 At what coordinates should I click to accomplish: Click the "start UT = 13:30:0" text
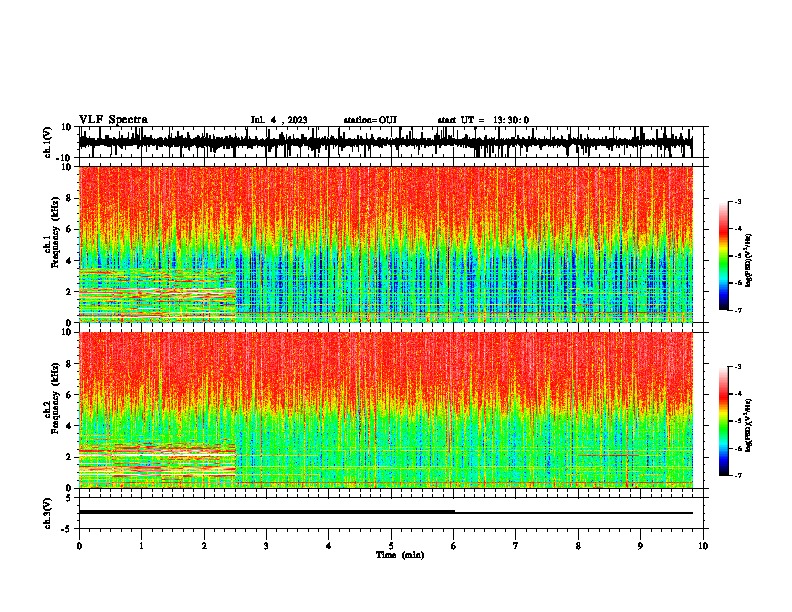483,120
